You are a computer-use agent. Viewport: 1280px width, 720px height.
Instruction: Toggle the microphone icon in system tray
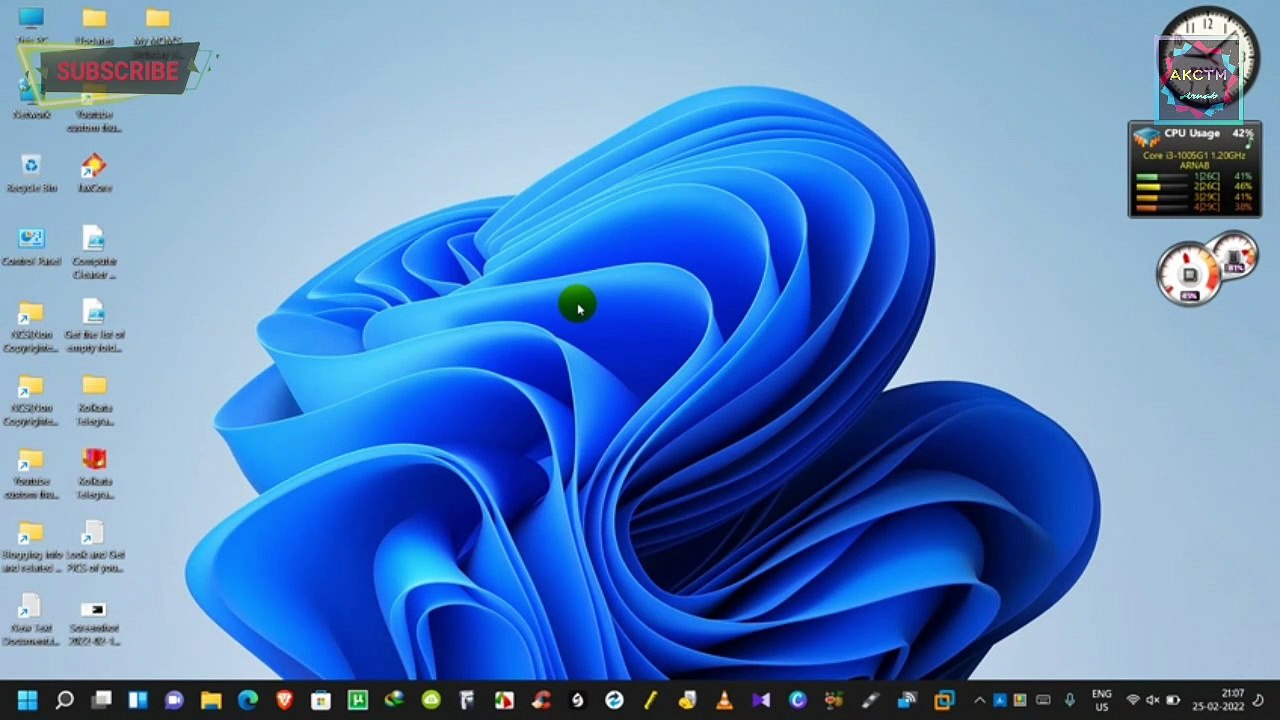coord(1069,700)
